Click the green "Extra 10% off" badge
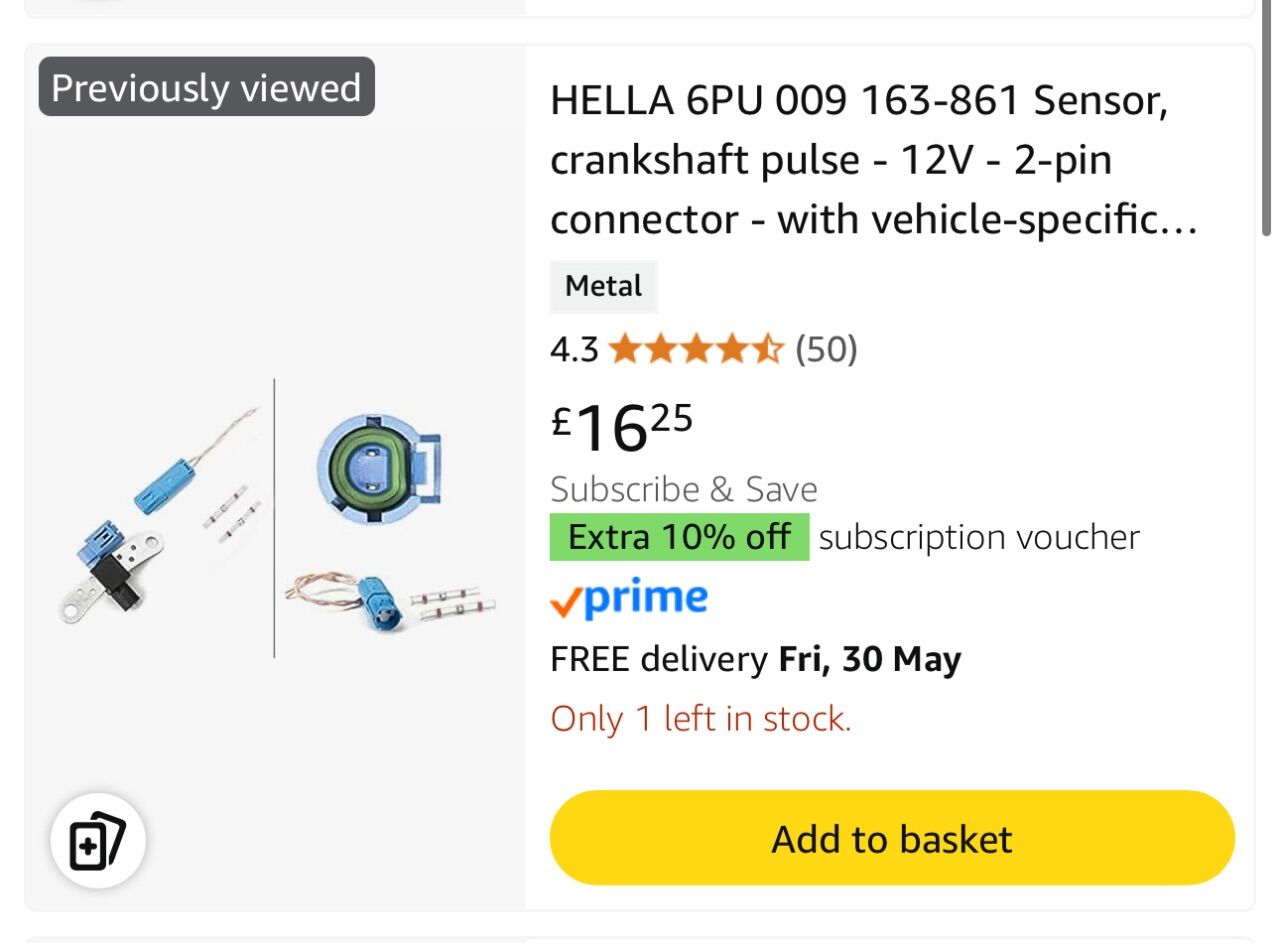The height and width of the screenshot is (943, 1280). tap(679, 537)
